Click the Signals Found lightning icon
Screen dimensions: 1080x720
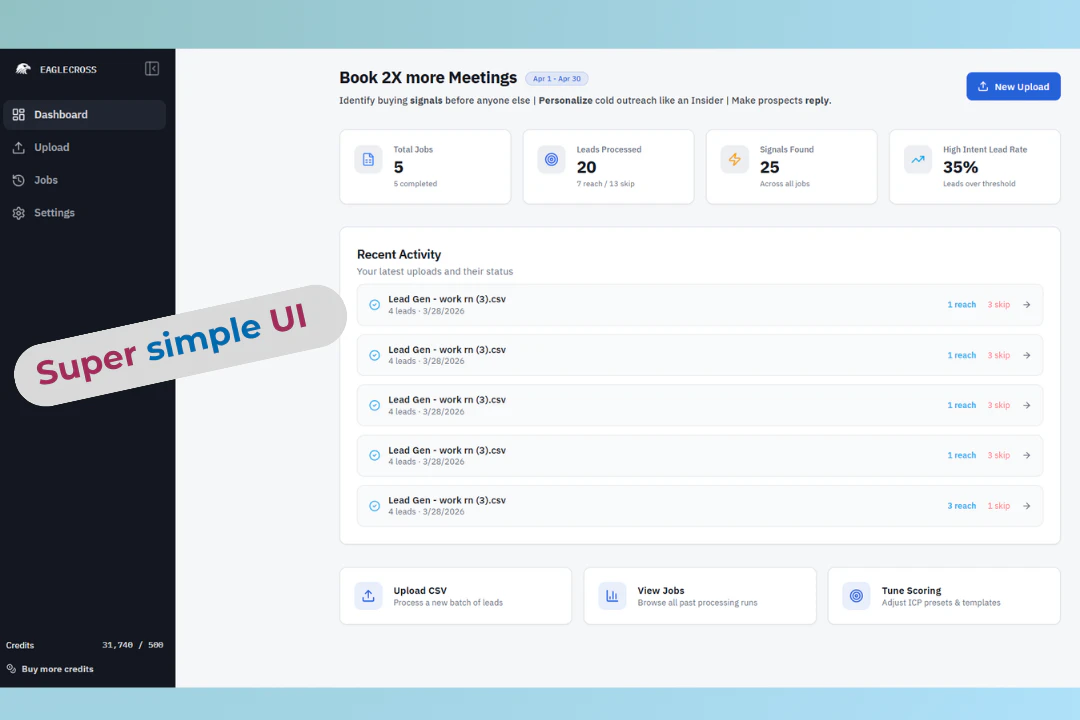tap(735, 159)
